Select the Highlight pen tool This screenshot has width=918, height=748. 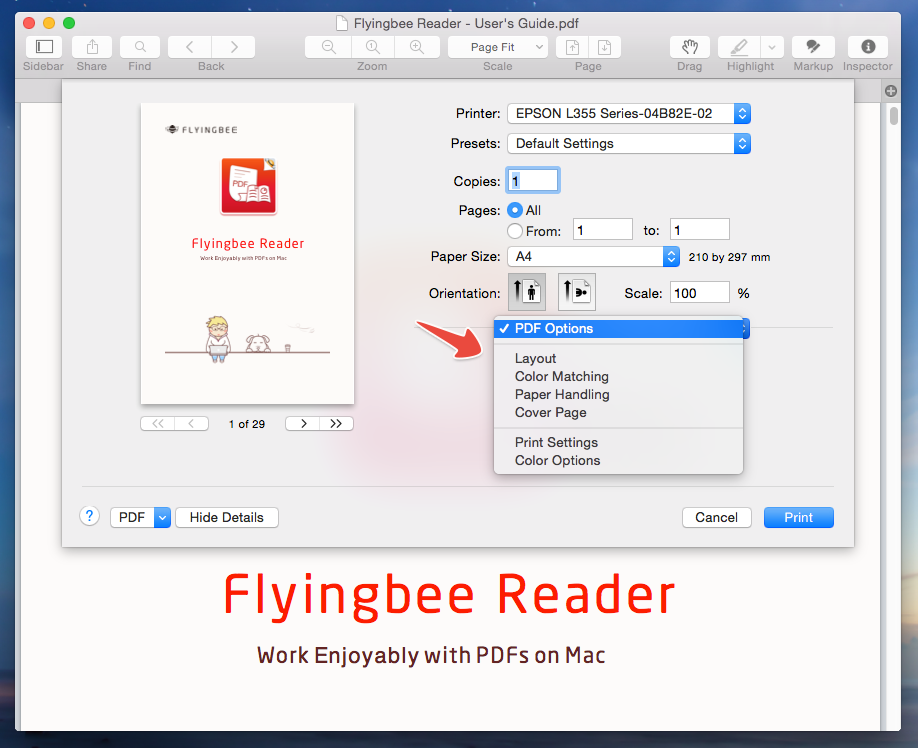click(739, 47)
